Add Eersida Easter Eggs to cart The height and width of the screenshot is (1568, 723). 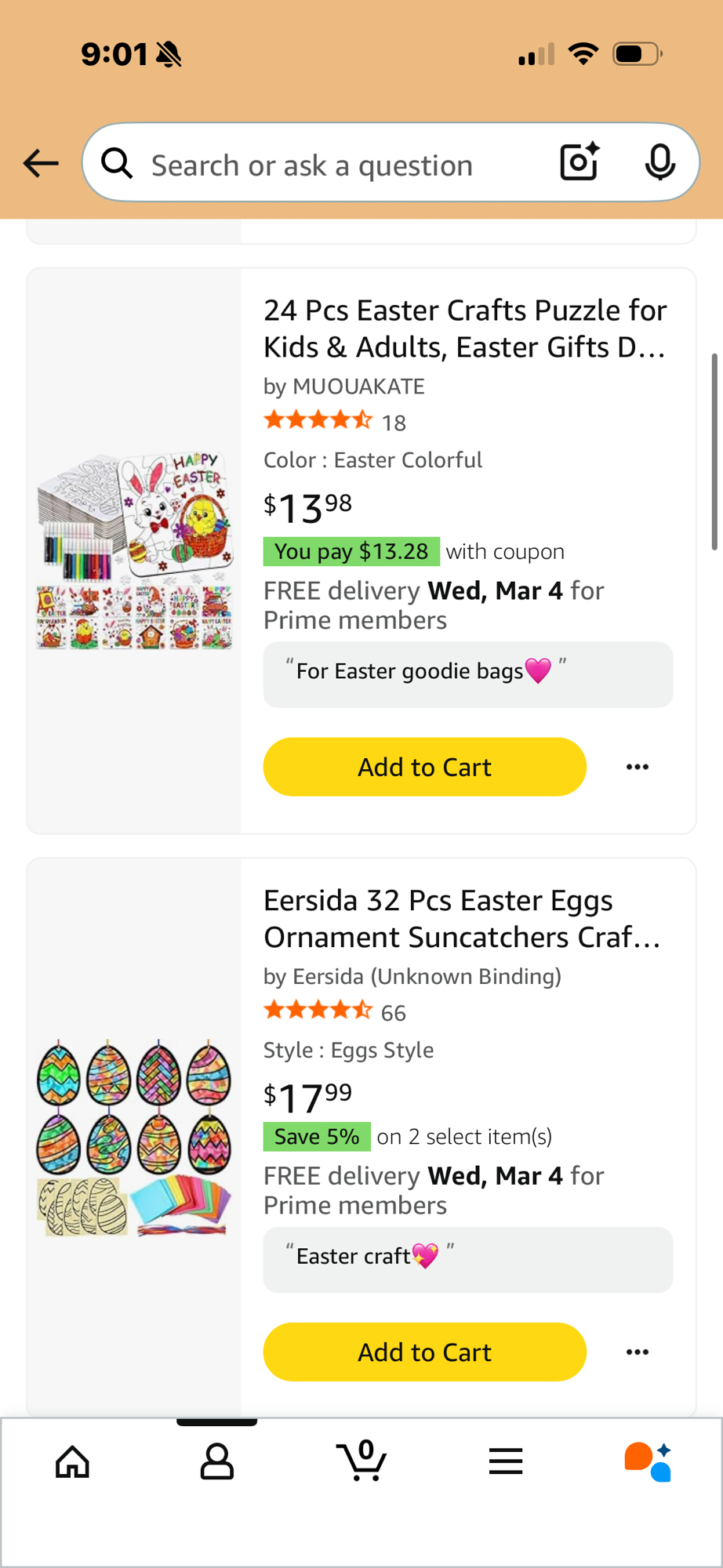(x=424, y=1352)
